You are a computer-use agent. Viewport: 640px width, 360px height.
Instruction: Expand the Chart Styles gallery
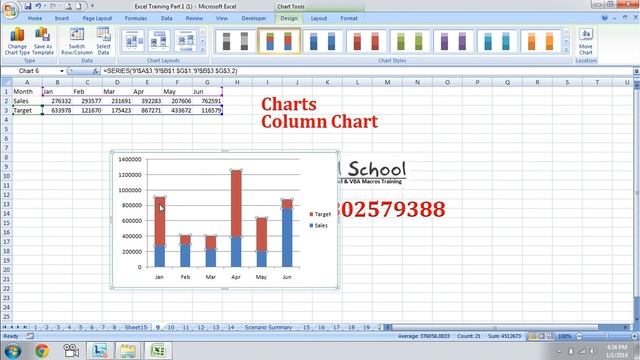566,50
